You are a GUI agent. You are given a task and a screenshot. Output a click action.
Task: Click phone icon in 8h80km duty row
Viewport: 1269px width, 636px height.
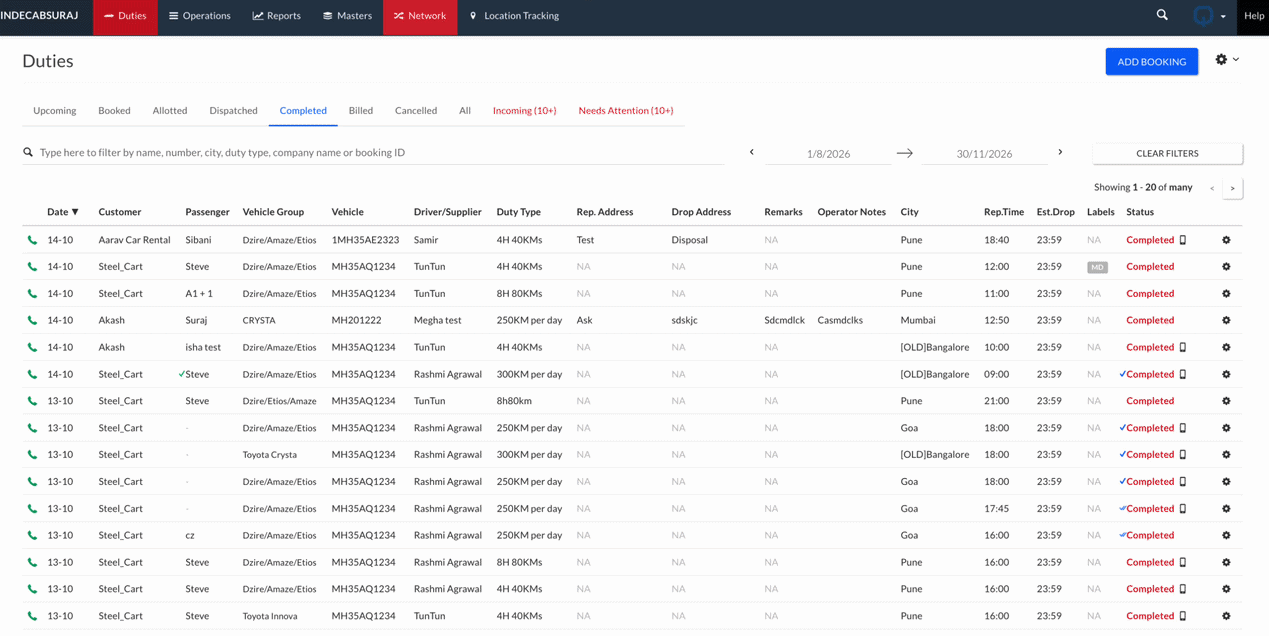click(x=32, y=401)
